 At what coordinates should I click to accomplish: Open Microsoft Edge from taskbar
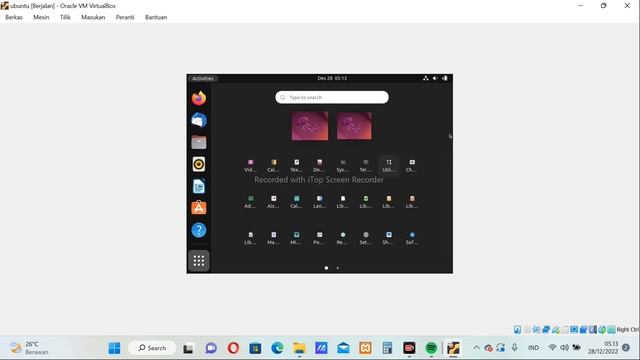pyautogui.click(x=277, y=348)
